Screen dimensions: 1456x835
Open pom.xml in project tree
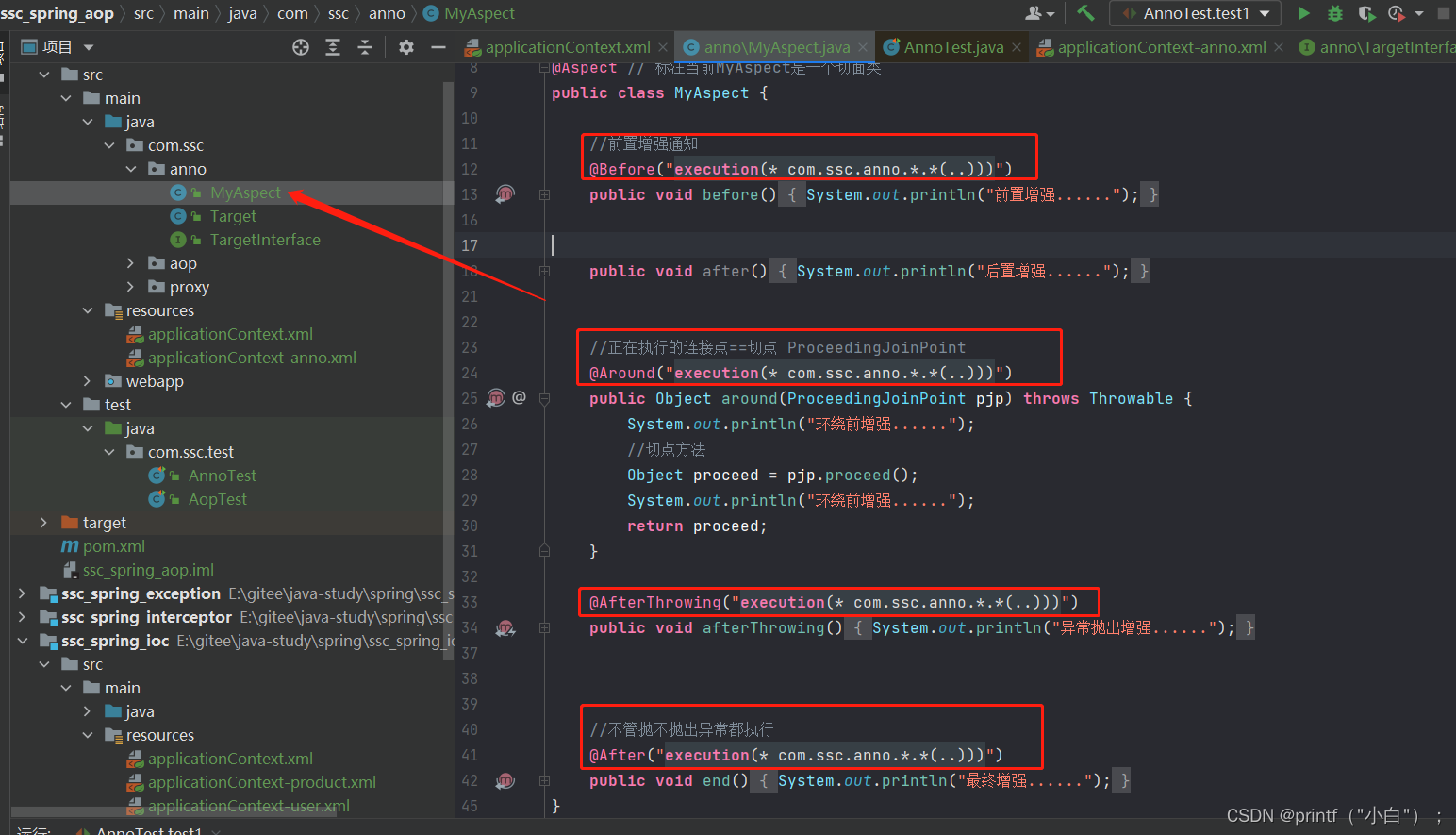coord(113,546)
